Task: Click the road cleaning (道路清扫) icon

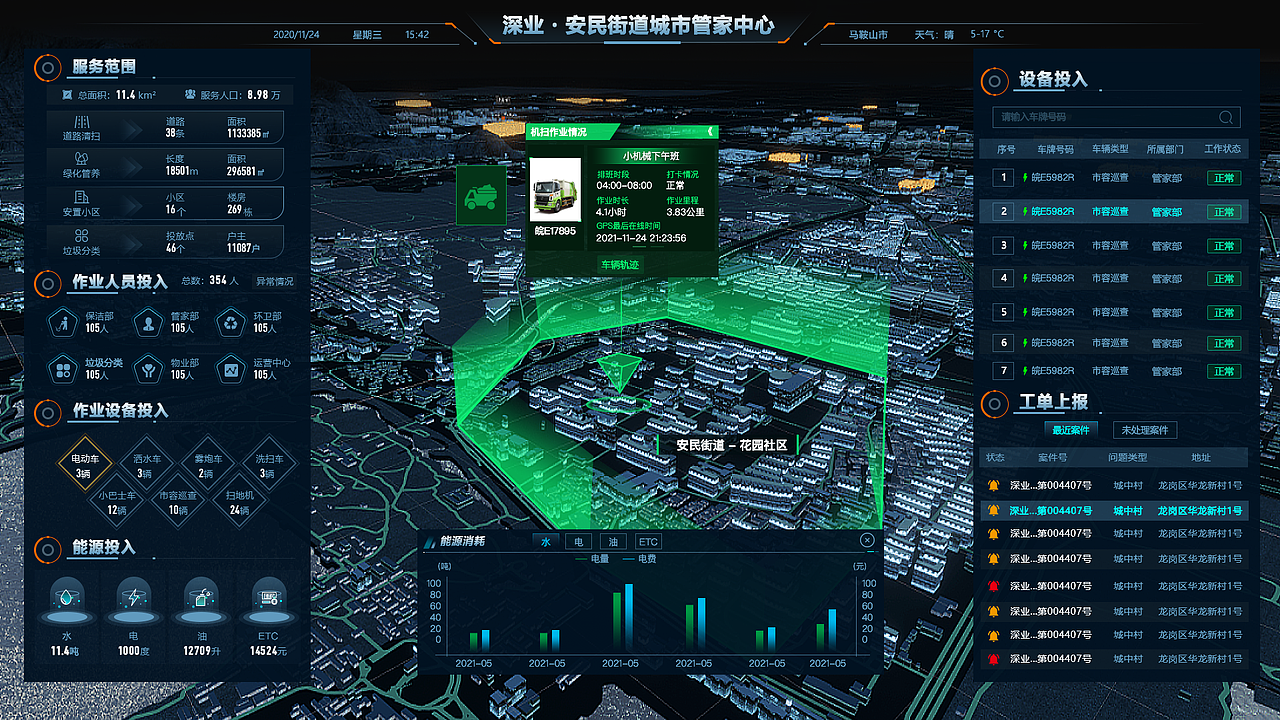Action: click(83, 122)
